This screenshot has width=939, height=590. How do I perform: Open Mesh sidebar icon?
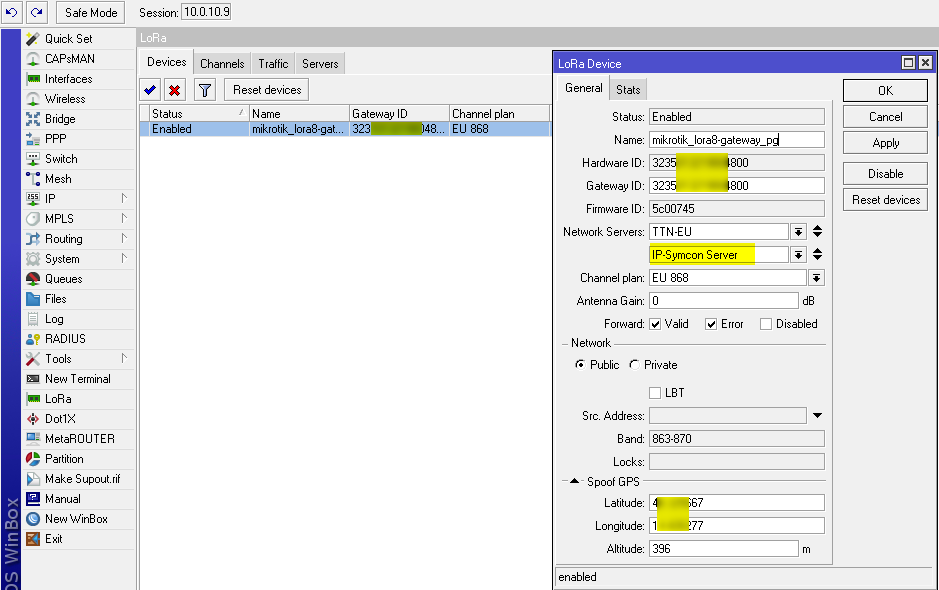[x=33, y=178]
